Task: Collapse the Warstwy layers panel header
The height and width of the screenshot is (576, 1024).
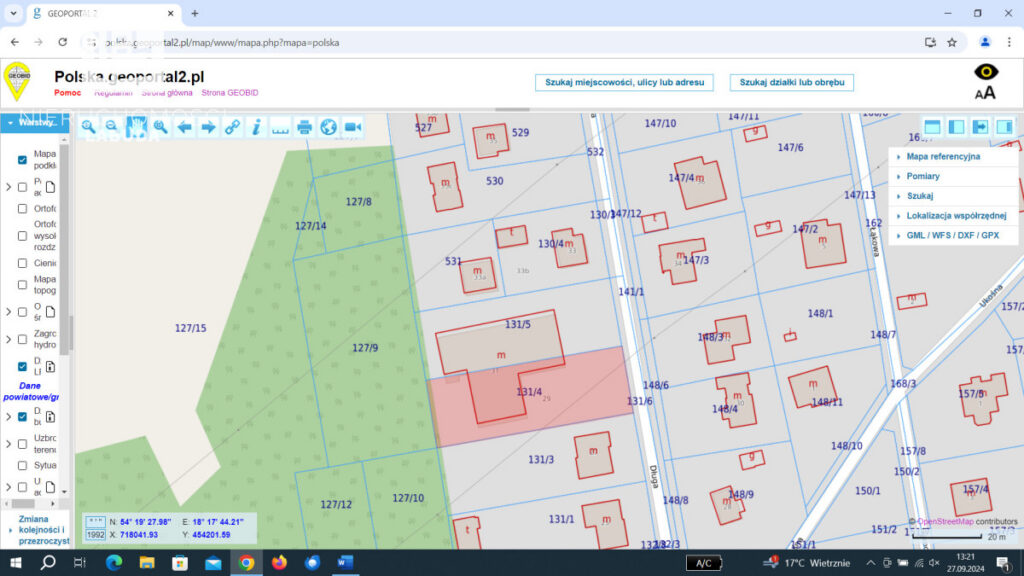Action: coord(34,122)
